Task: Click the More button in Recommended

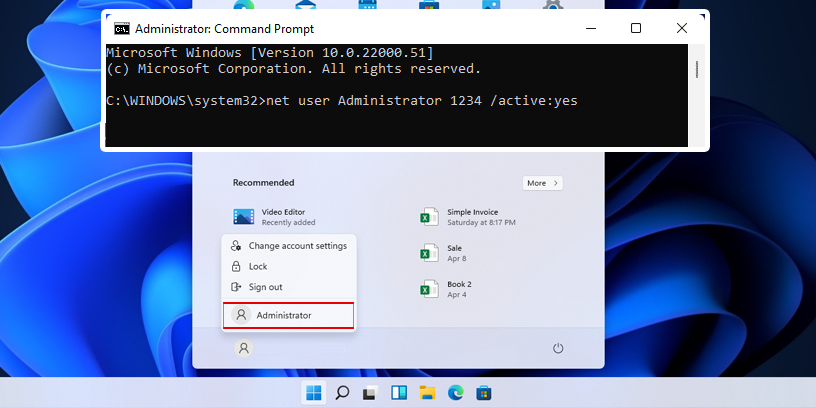Action: click(542, 183)
